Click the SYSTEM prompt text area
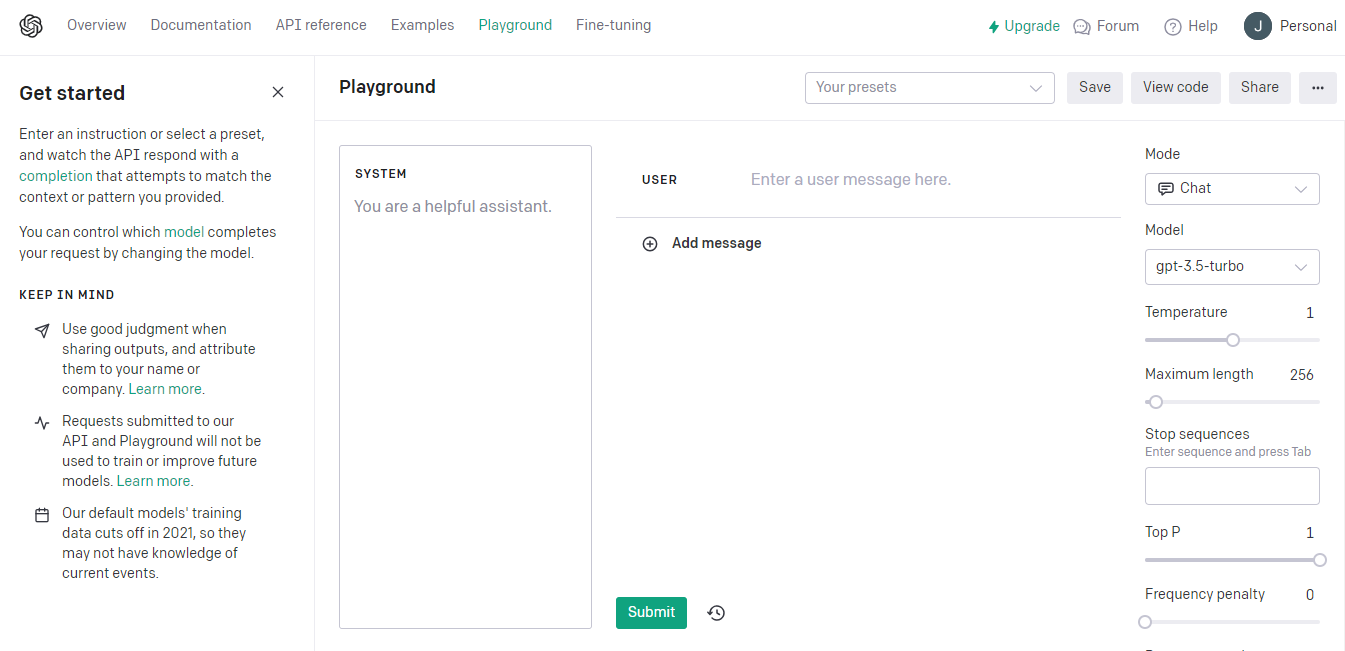 [x=465, y=387]
